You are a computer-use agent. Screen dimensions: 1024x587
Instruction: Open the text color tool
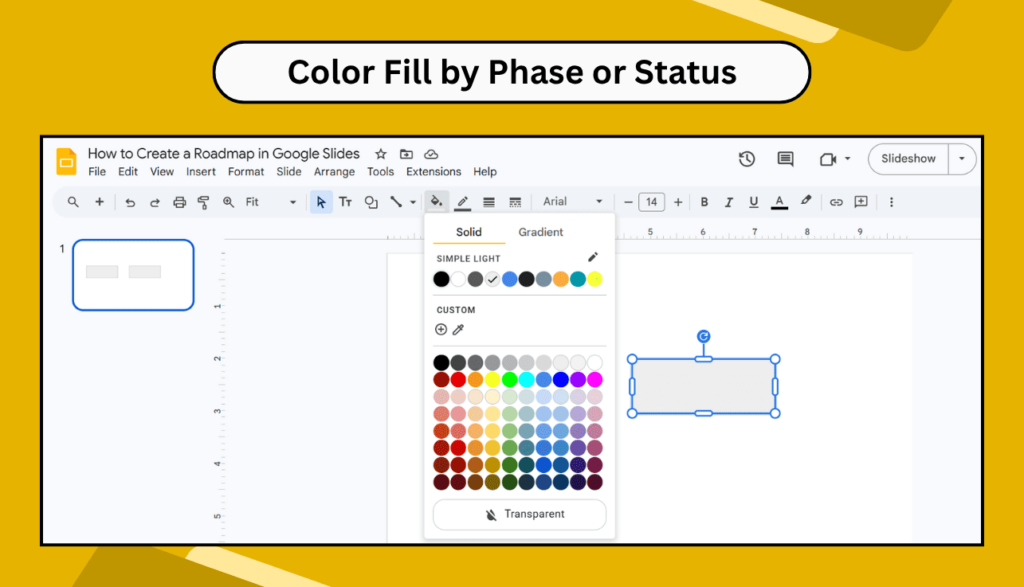[x=779, y=202]
